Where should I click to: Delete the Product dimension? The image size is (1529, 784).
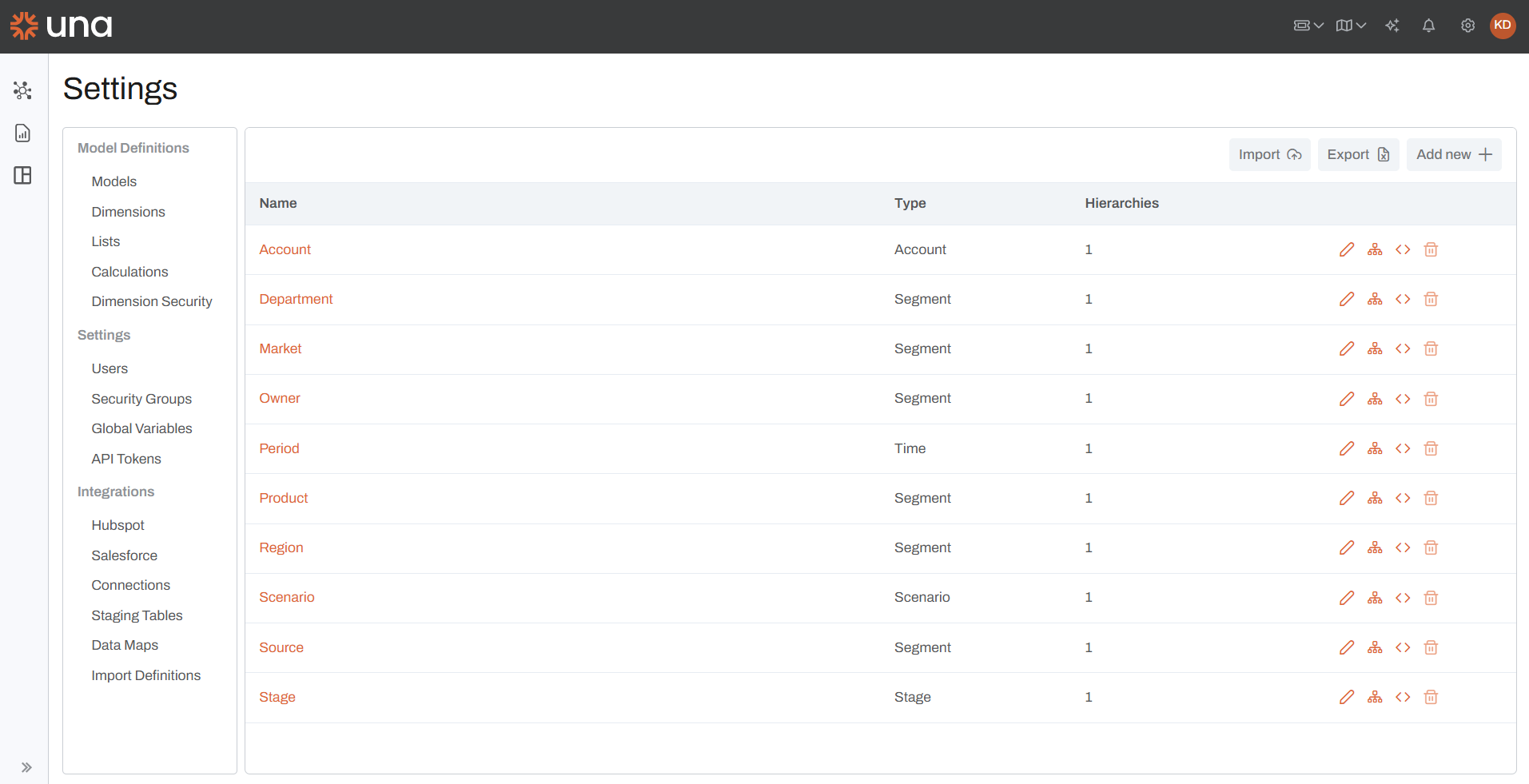[1431, 498]
